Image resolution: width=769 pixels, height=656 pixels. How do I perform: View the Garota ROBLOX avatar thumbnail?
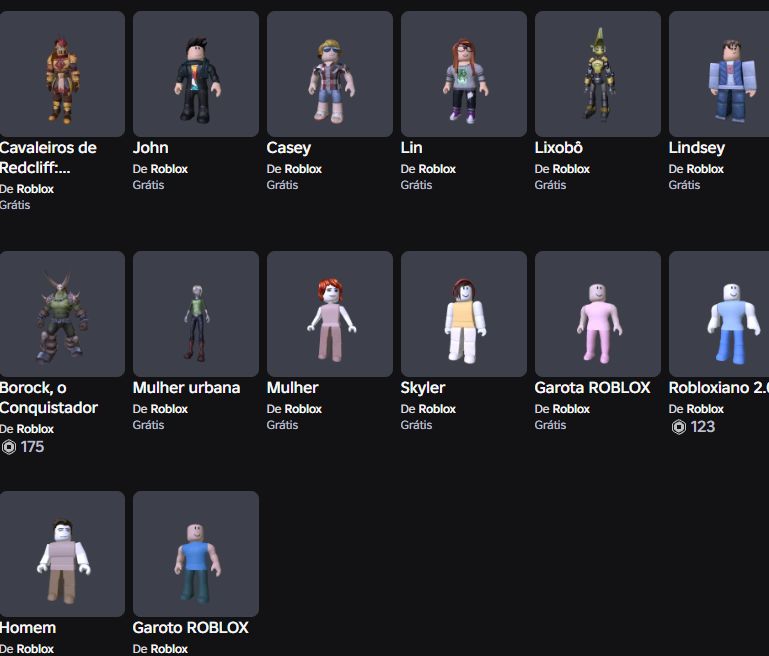coord(597,314)
